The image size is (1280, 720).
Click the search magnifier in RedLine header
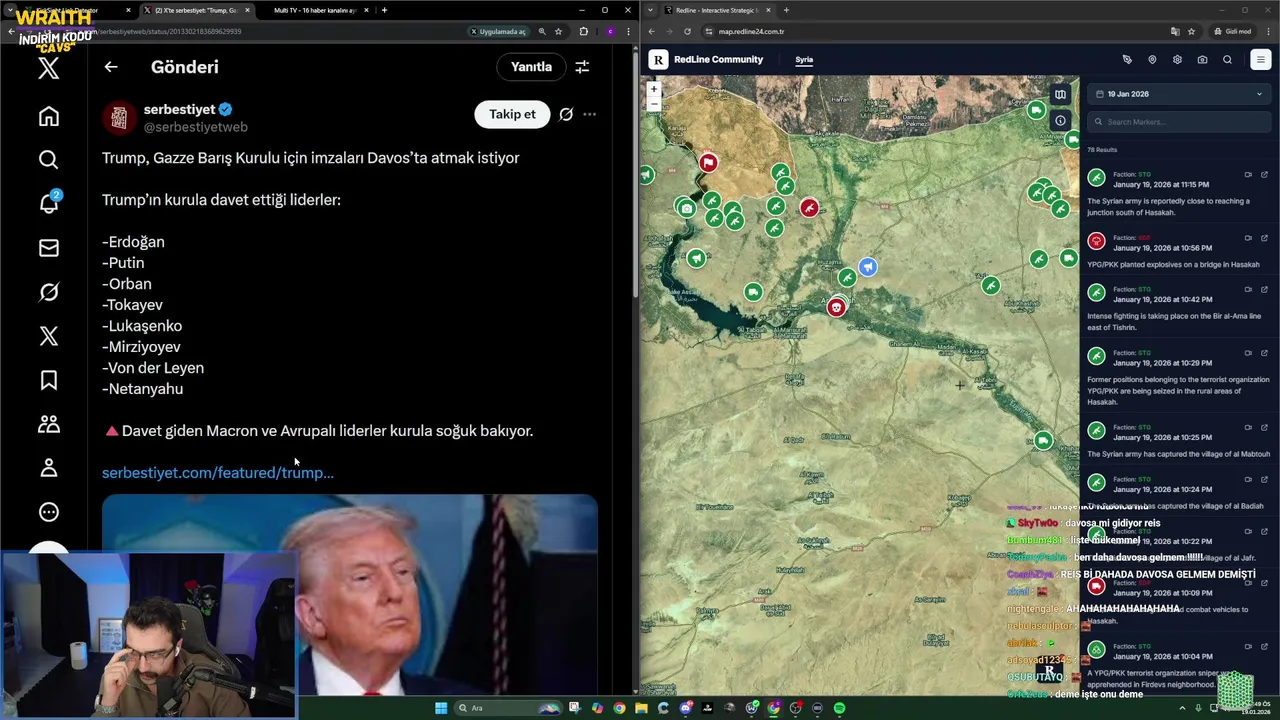click(x=1227, y=60)
